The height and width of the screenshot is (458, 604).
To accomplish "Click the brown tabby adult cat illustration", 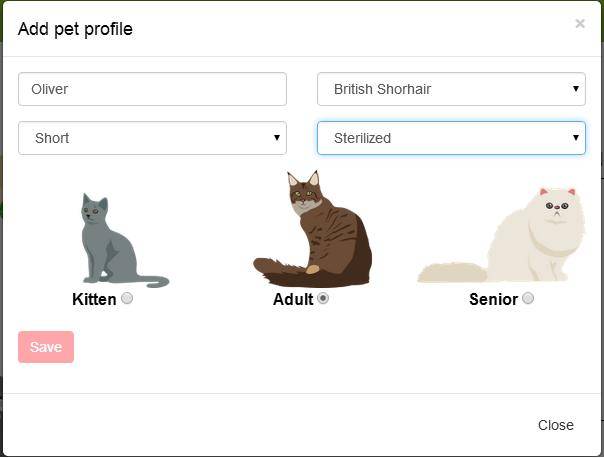I will pos(312,229).
